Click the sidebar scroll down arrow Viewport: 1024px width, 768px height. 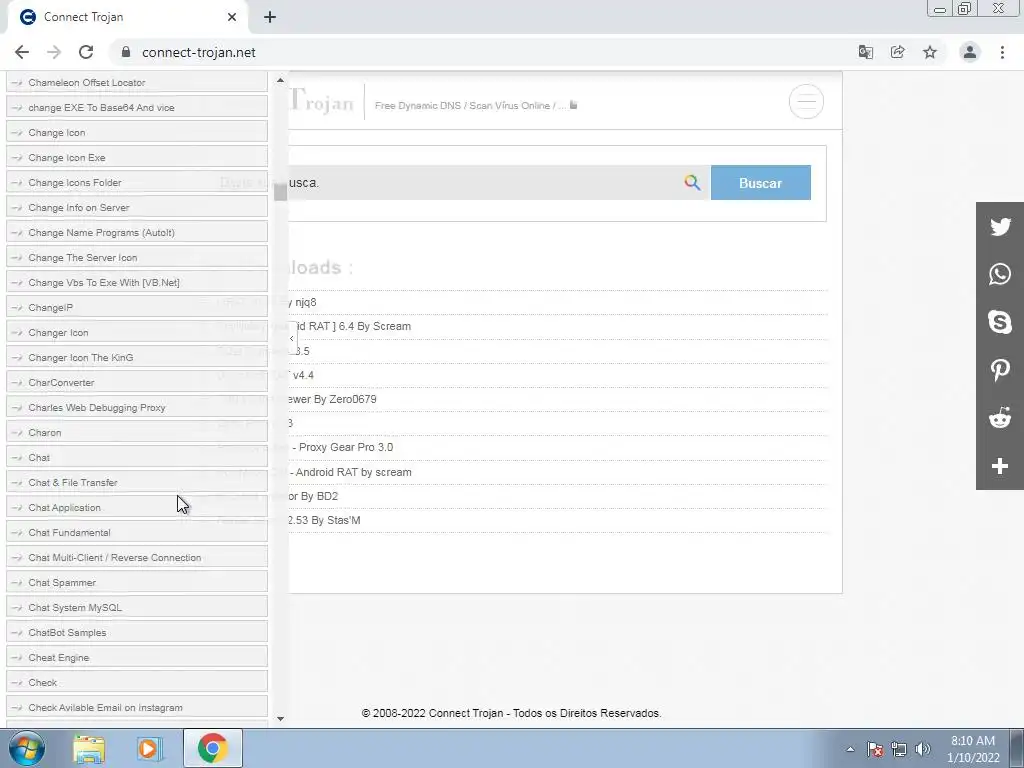point(280,718)
